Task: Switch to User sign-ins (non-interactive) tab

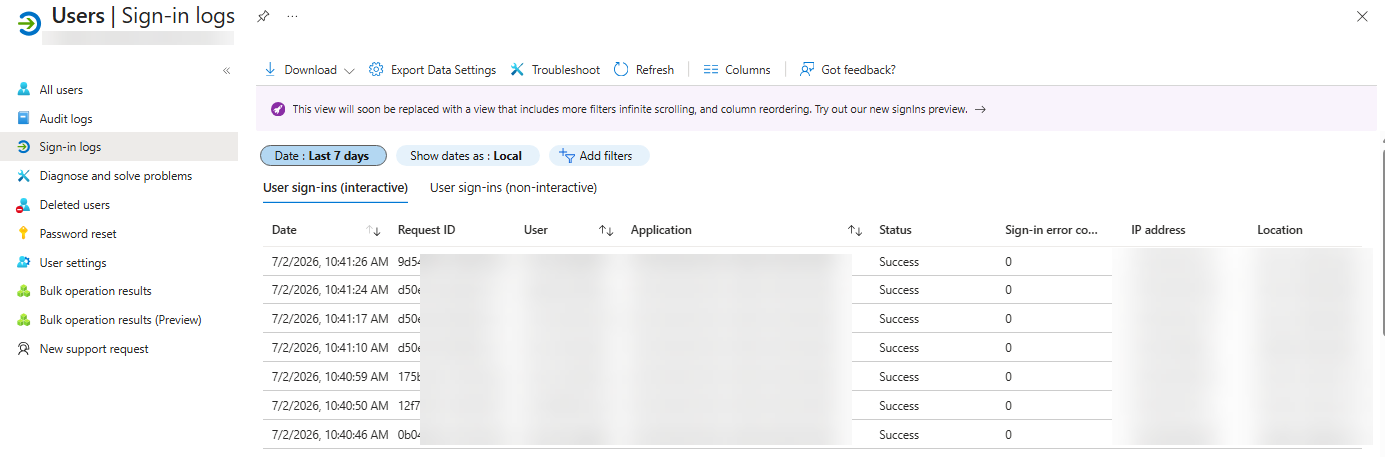Action: coord(513,187)
